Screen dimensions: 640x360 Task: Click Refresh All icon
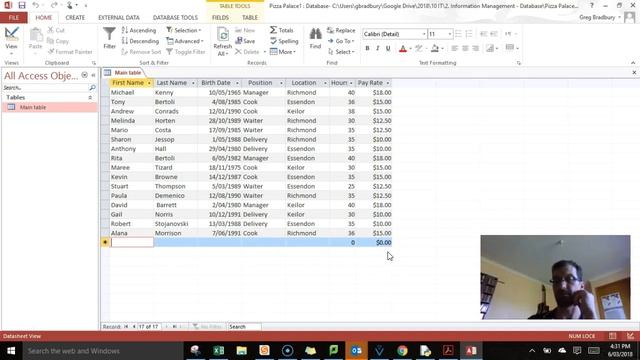click(x=223, y=41)
